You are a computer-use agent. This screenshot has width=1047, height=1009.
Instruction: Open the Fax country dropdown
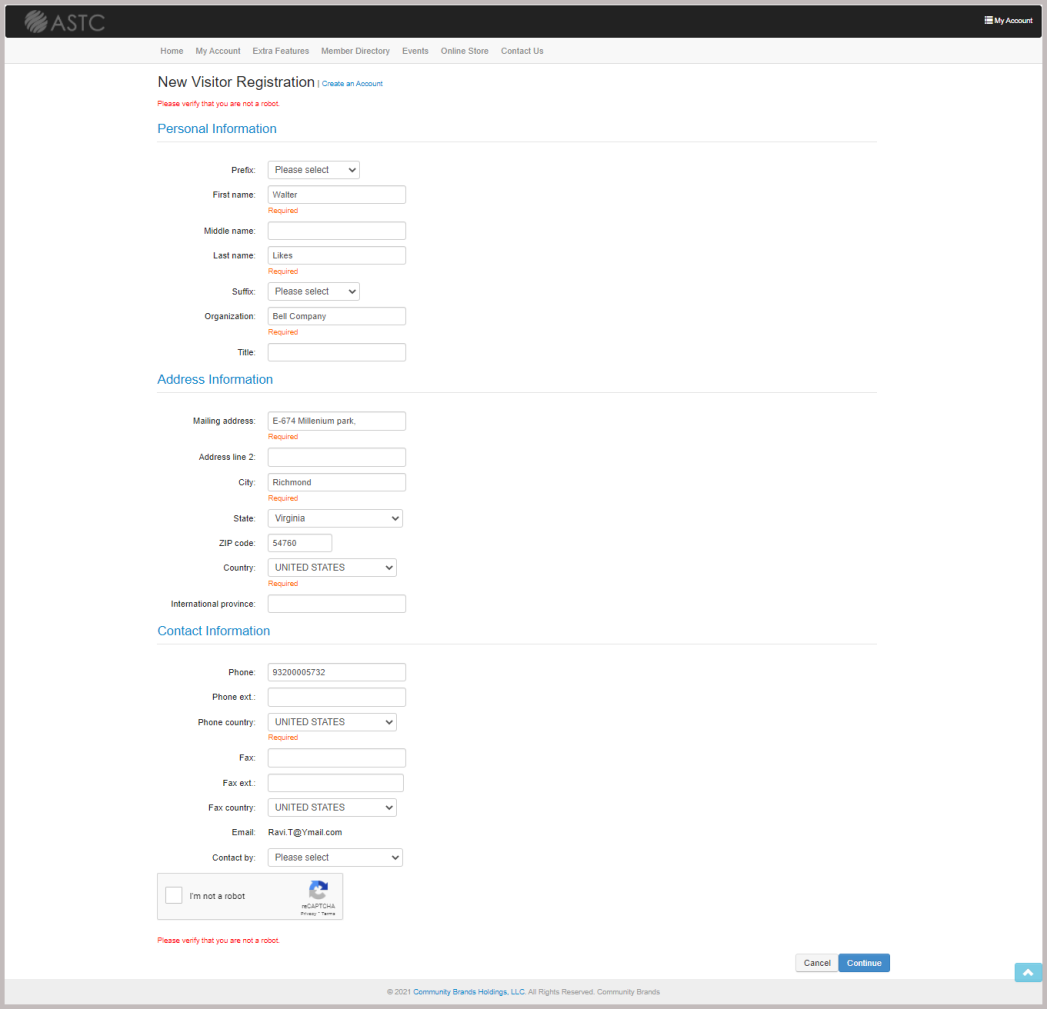click(331, 807)
